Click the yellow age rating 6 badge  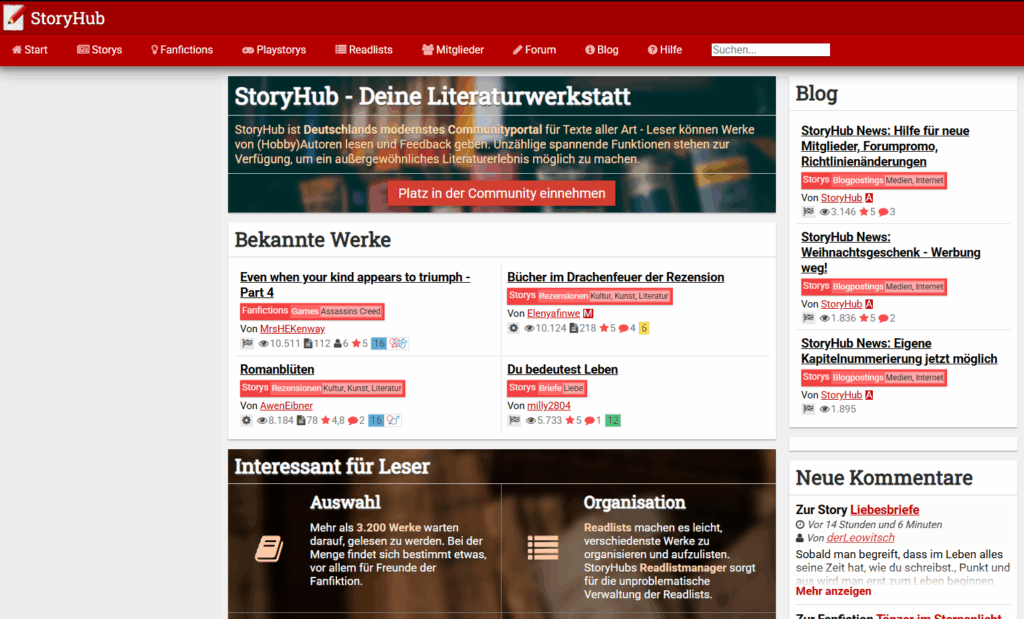pyautogui.click(x=644, y=328)
